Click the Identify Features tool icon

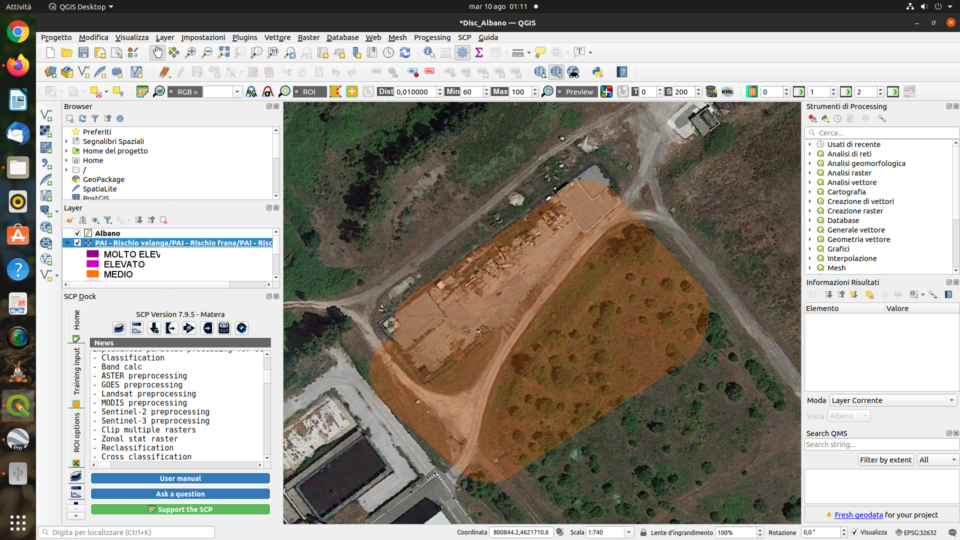point(428,52)
